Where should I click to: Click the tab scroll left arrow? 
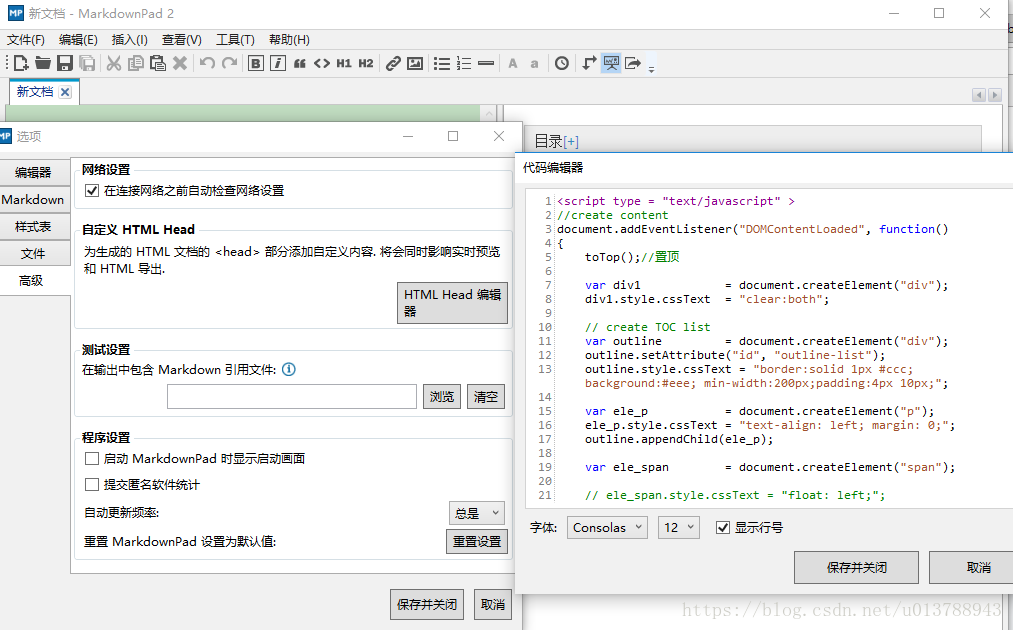[x=979, y=95]
